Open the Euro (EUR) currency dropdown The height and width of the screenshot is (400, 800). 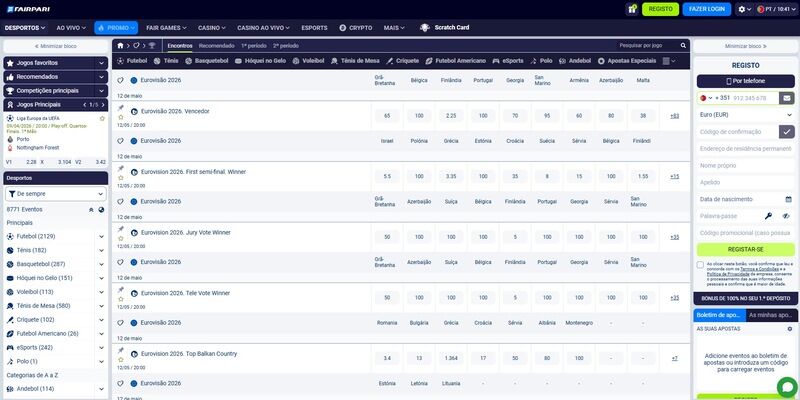coord(745,115)
